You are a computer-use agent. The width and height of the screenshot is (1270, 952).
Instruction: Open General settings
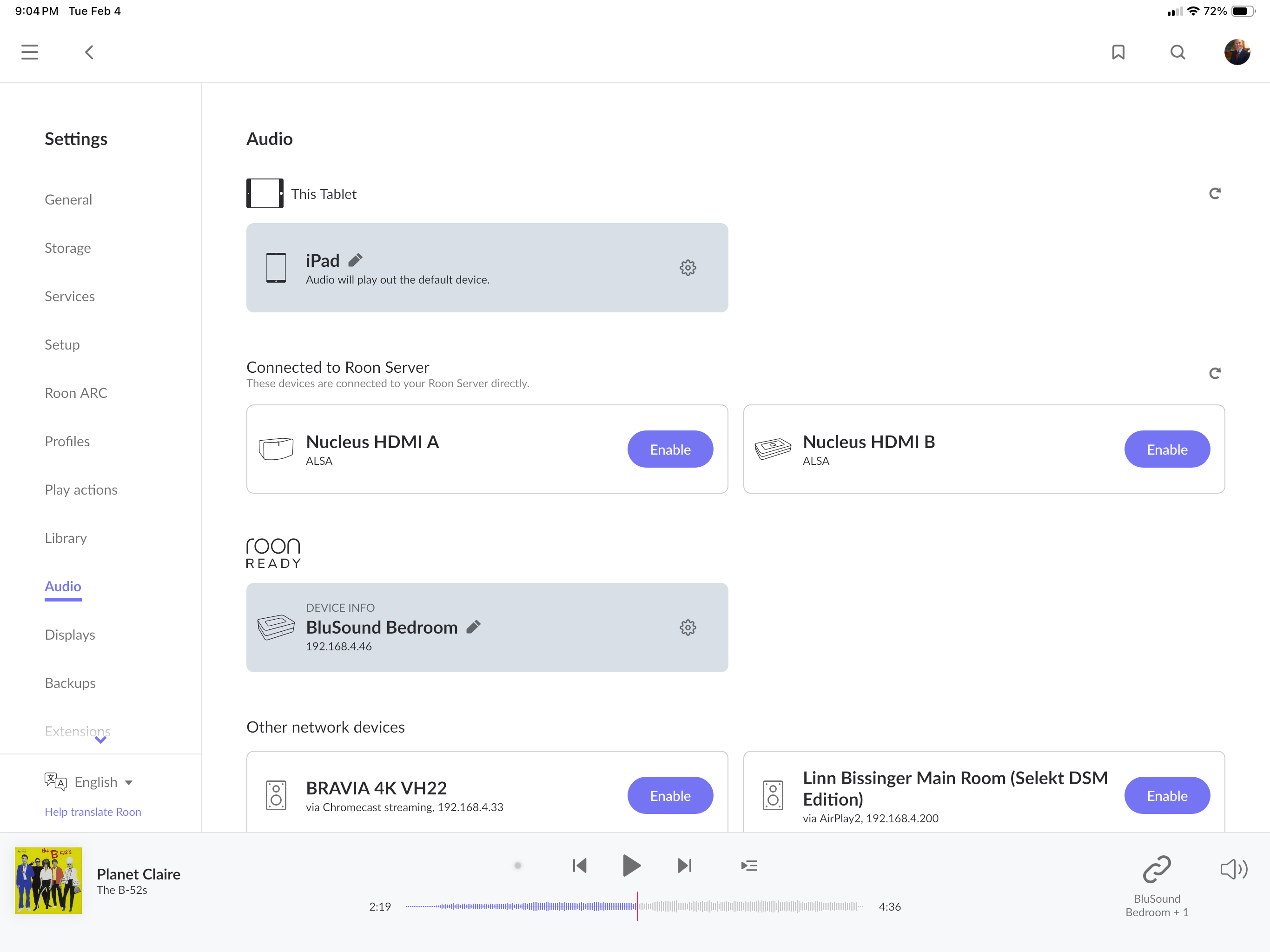[68, 199]
